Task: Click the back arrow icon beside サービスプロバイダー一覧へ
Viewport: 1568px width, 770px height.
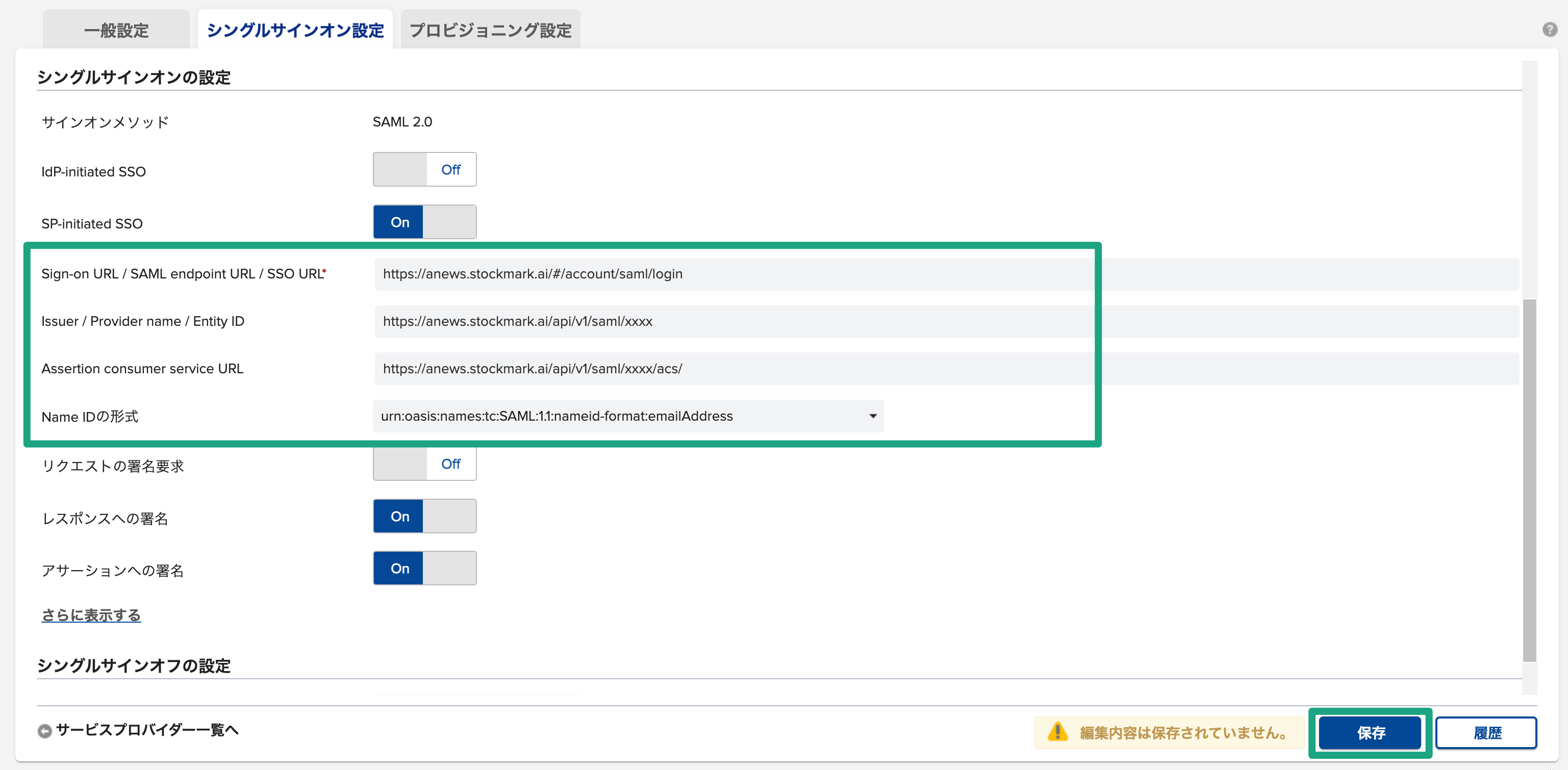Action: pos(44,730)
